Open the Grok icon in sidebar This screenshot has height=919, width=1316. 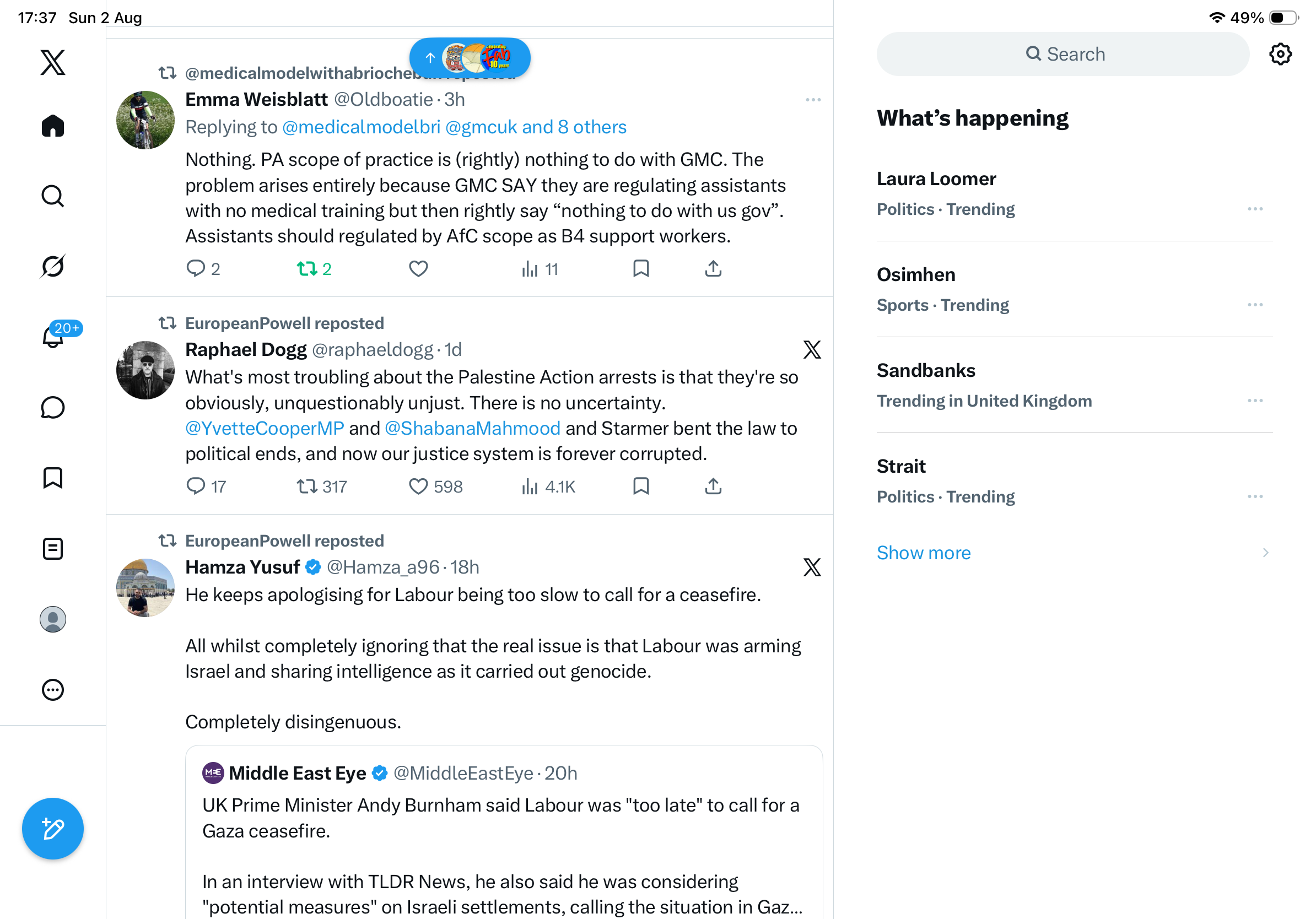[x=53, y=267]
